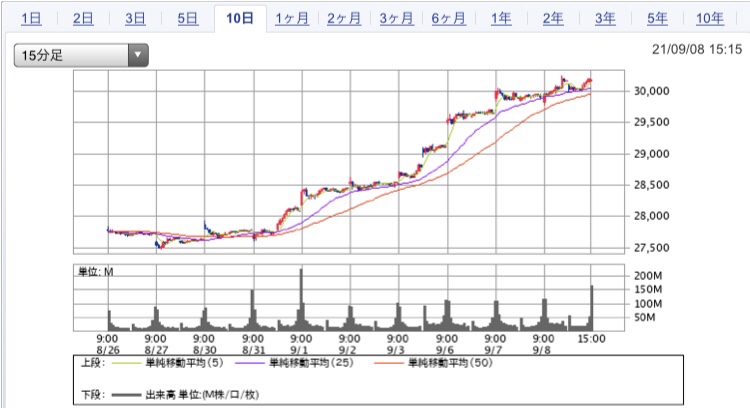Click the 9/1 date axis label
The height and width of the screenshot is (408, 750).
pos(299,350)
